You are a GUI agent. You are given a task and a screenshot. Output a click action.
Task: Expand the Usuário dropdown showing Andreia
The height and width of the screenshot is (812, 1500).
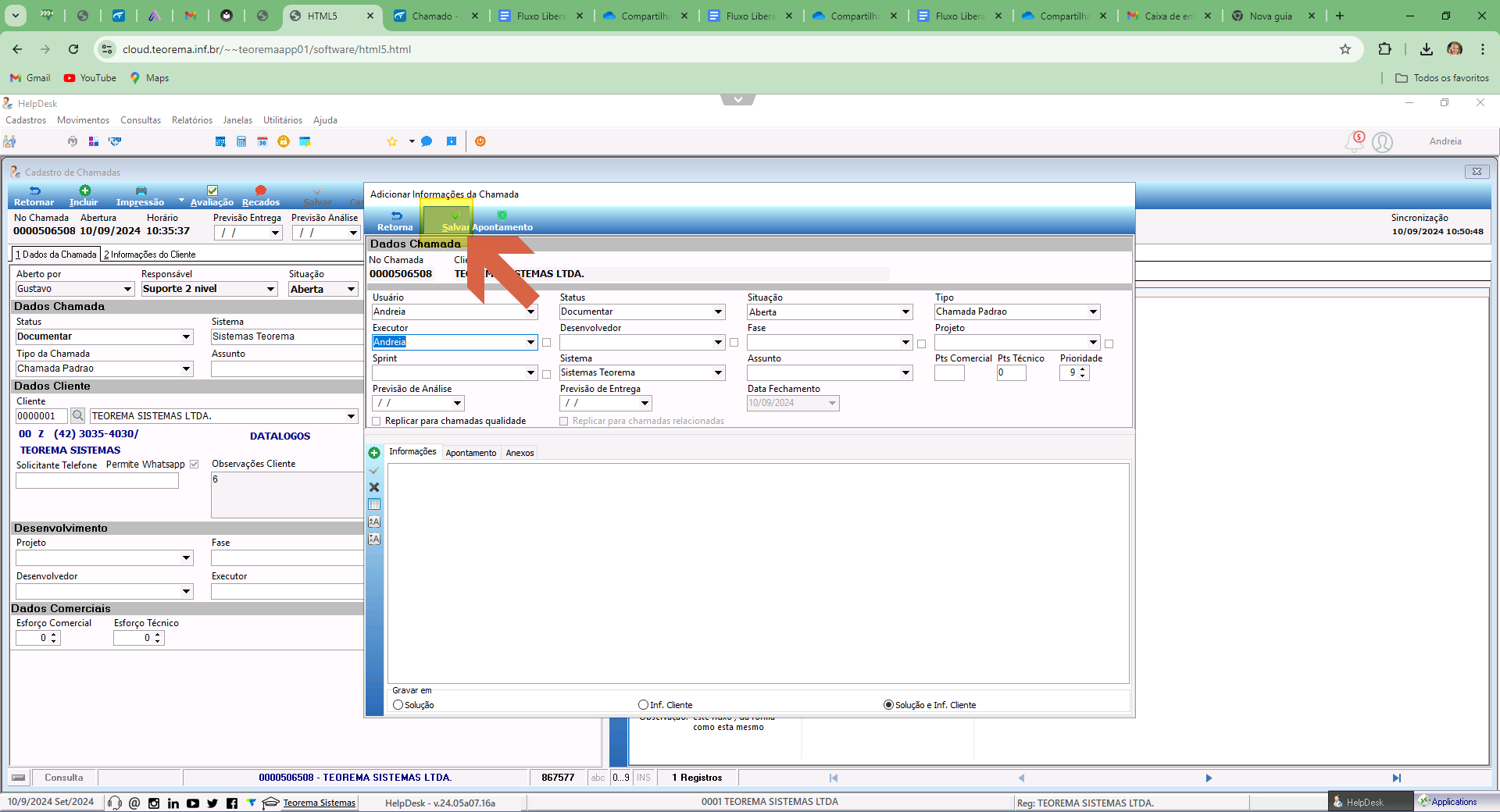(x=531, y=312)
